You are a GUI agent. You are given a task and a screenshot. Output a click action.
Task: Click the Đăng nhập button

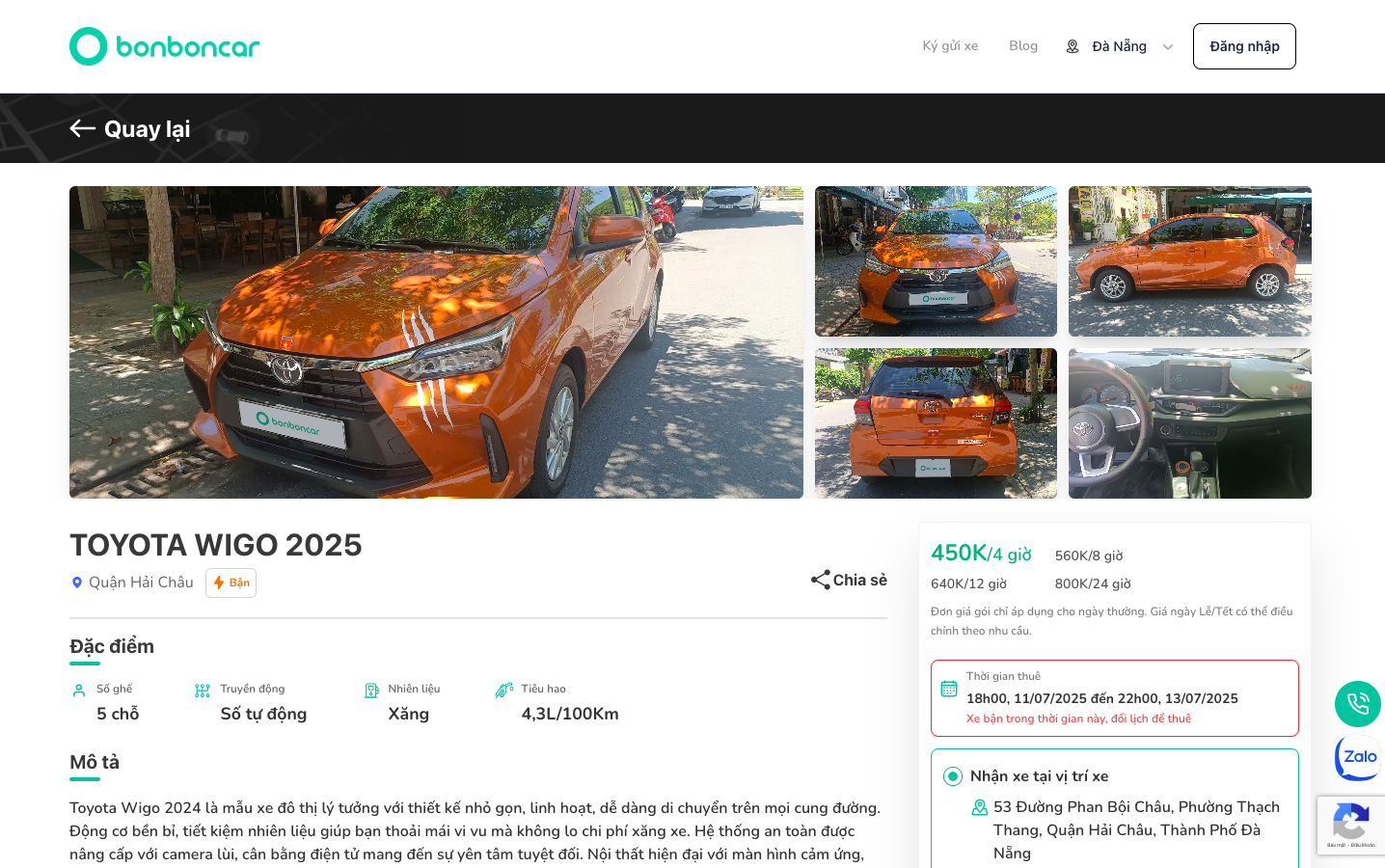(1244, 46)
